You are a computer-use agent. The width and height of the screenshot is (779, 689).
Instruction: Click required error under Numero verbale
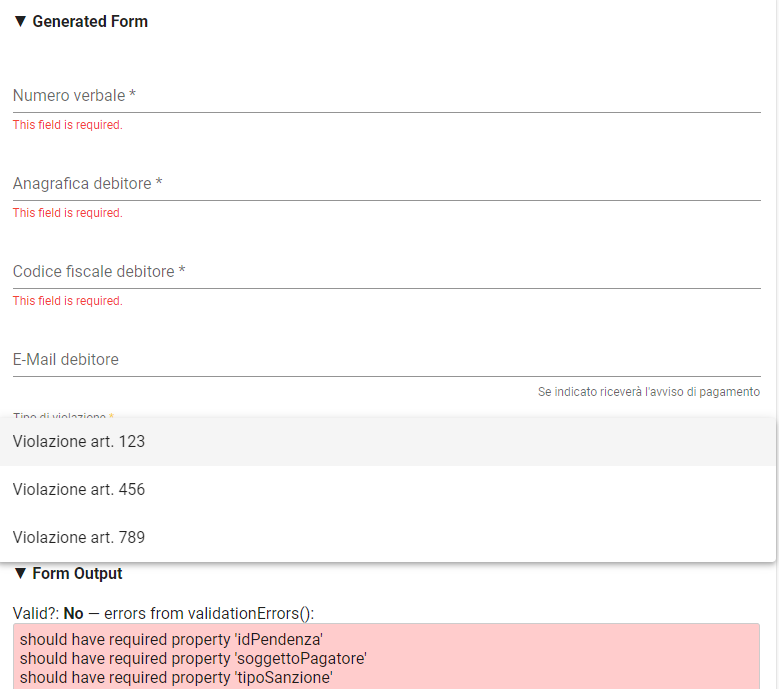tap(68, 125)
